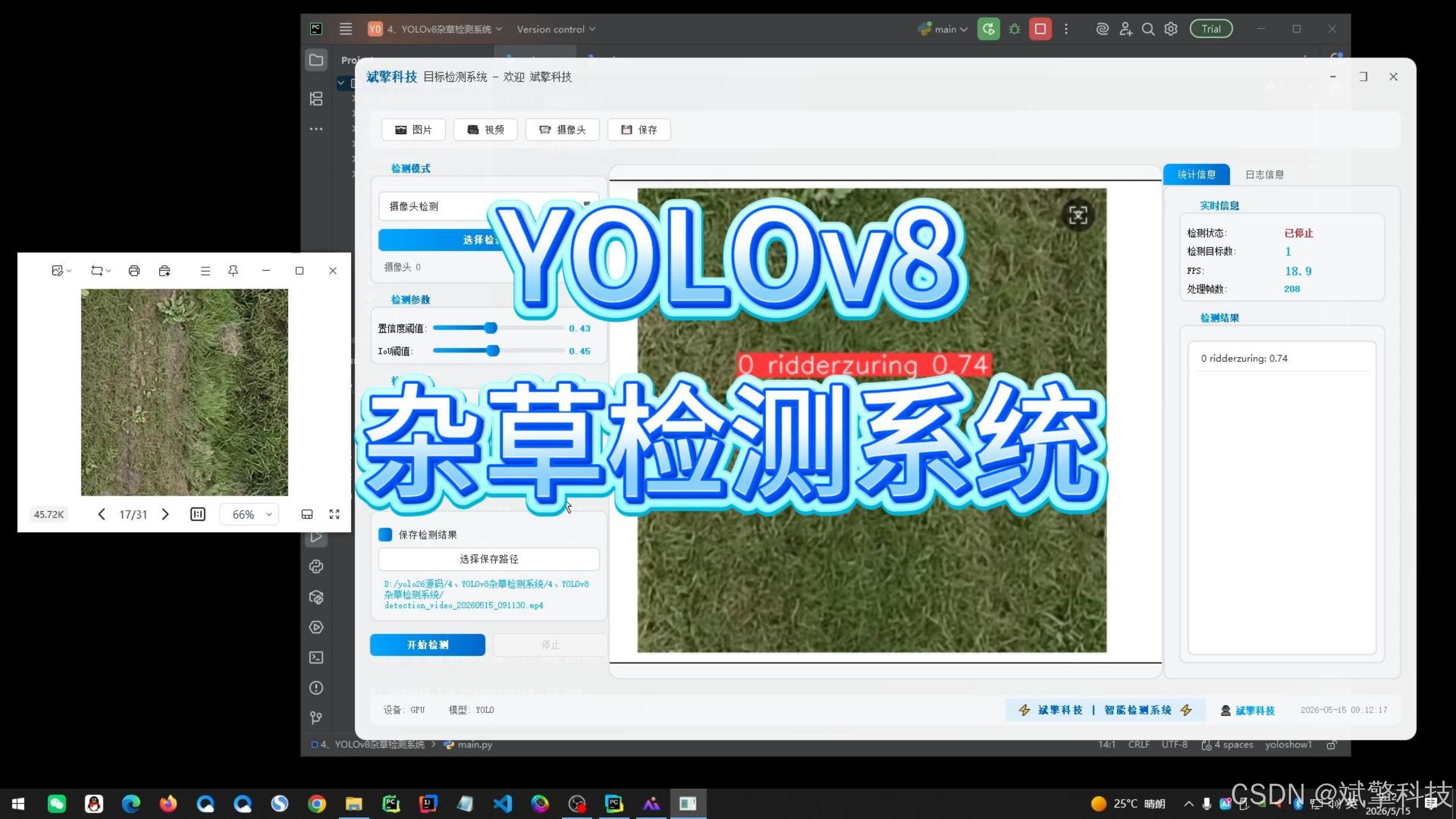Toggle the 保存检测结果 checkbox
Viewport: 1456px width, 819px height.
(x=385, y=535)
